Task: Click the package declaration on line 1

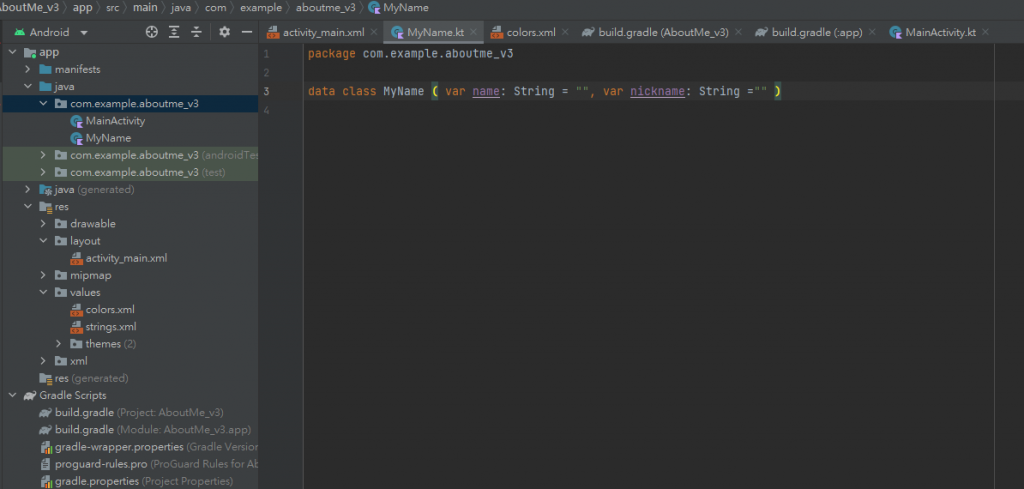Action: [x=411, y=54]
